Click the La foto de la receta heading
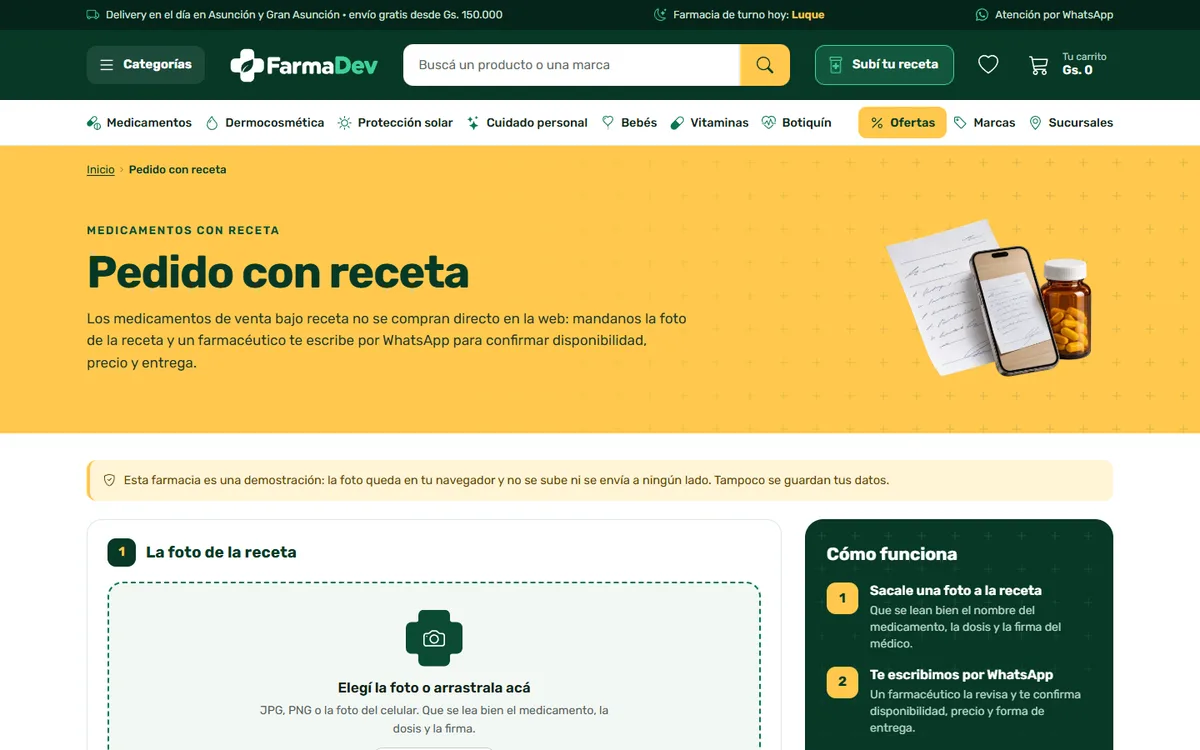Image resolution: width=1200 pixels, height=750 pixels. (x=221, y=552)
